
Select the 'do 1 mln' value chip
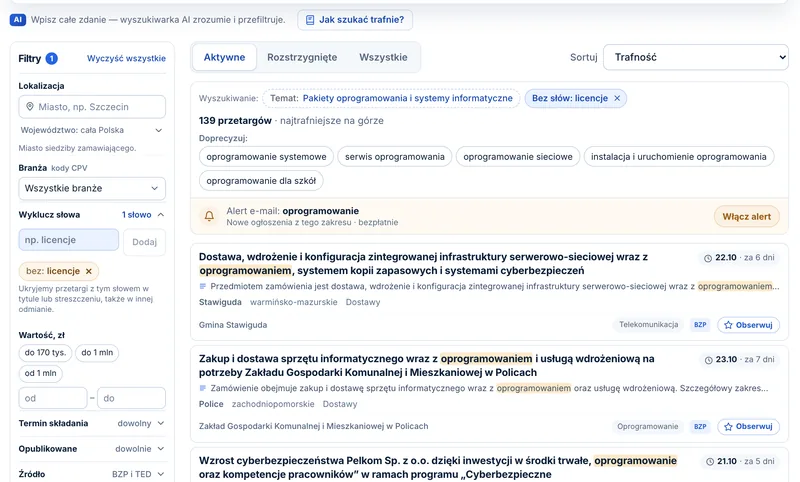click(x=97, y=352)
